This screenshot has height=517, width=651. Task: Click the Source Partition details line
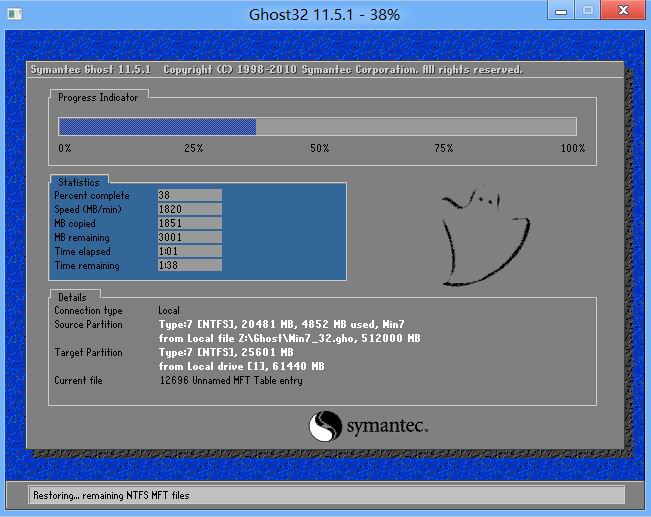[x=281, y=325]
